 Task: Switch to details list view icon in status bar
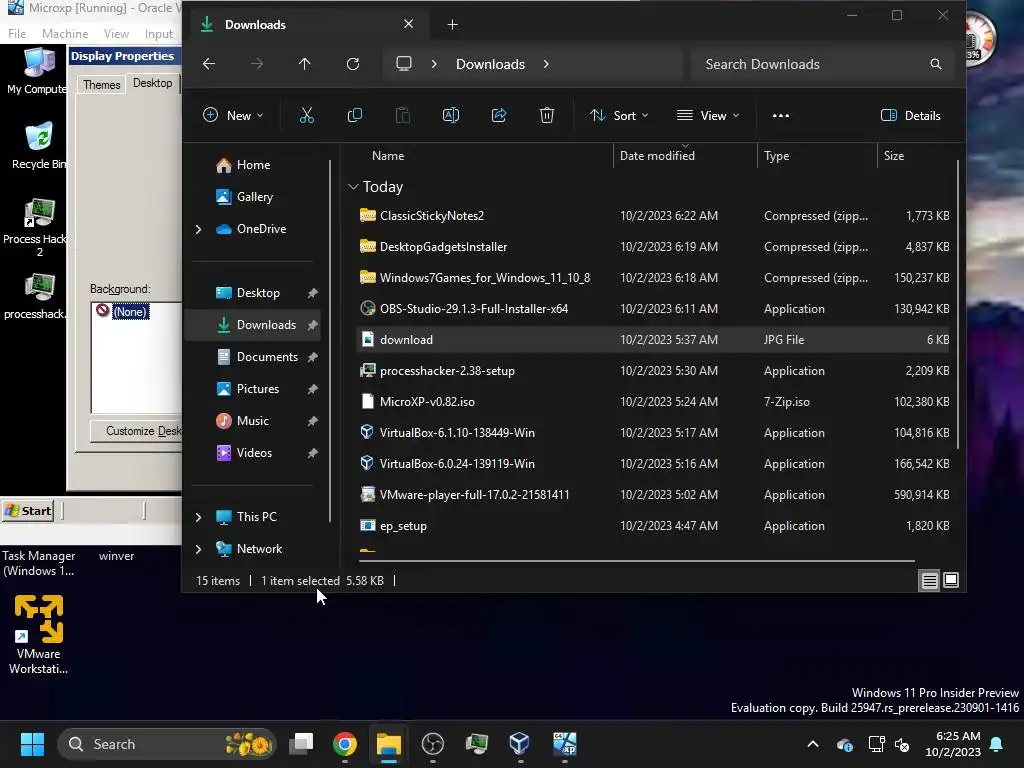[929, 580]
